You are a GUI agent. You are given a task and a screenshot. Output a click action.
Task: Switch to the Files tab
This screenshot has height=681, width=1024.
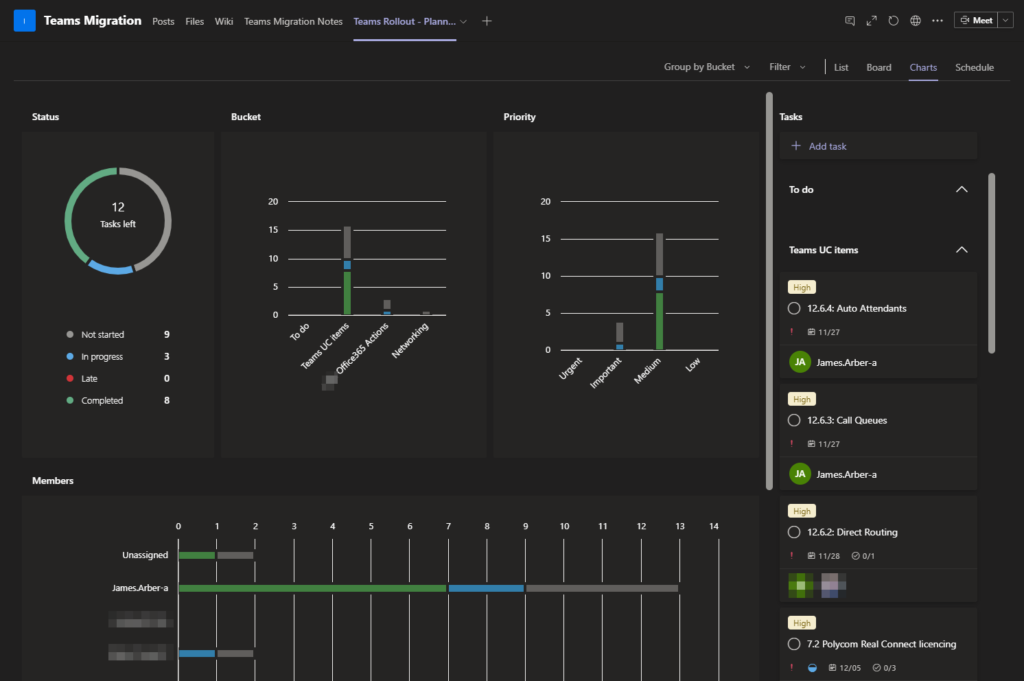click(x=195, y=21)
